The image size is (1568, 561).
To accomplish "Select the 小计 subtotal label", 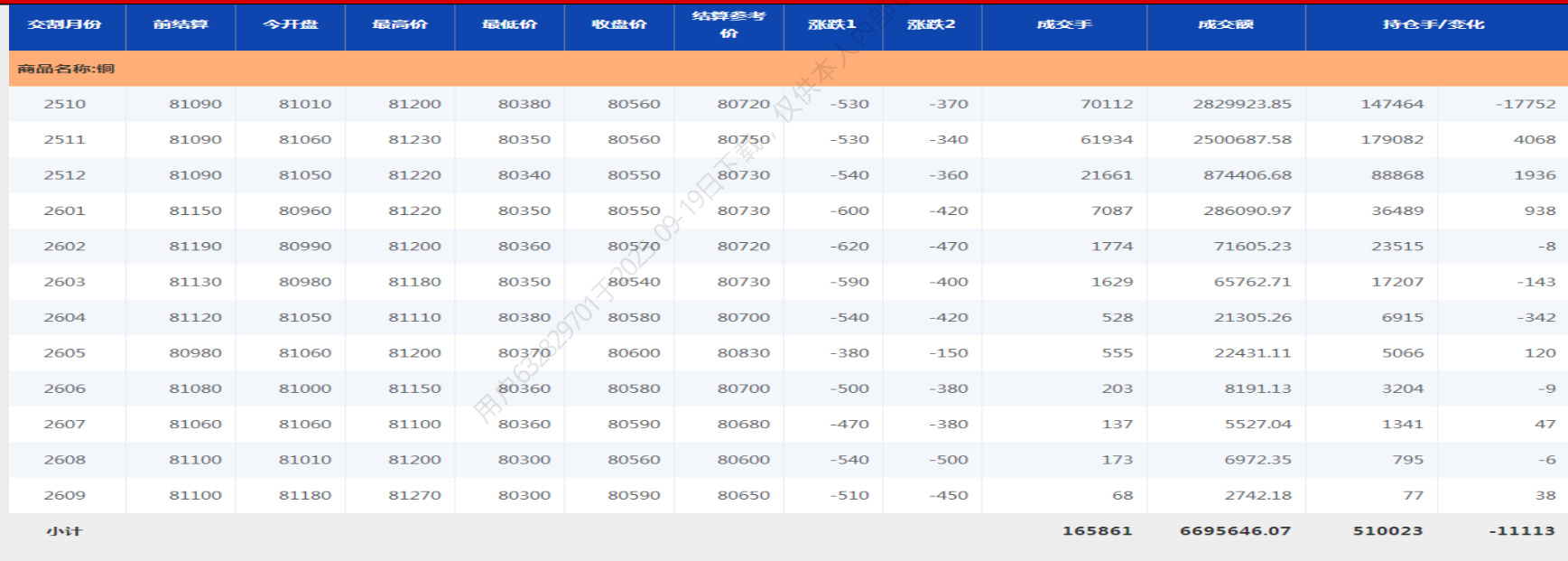I will pos(65,531).
